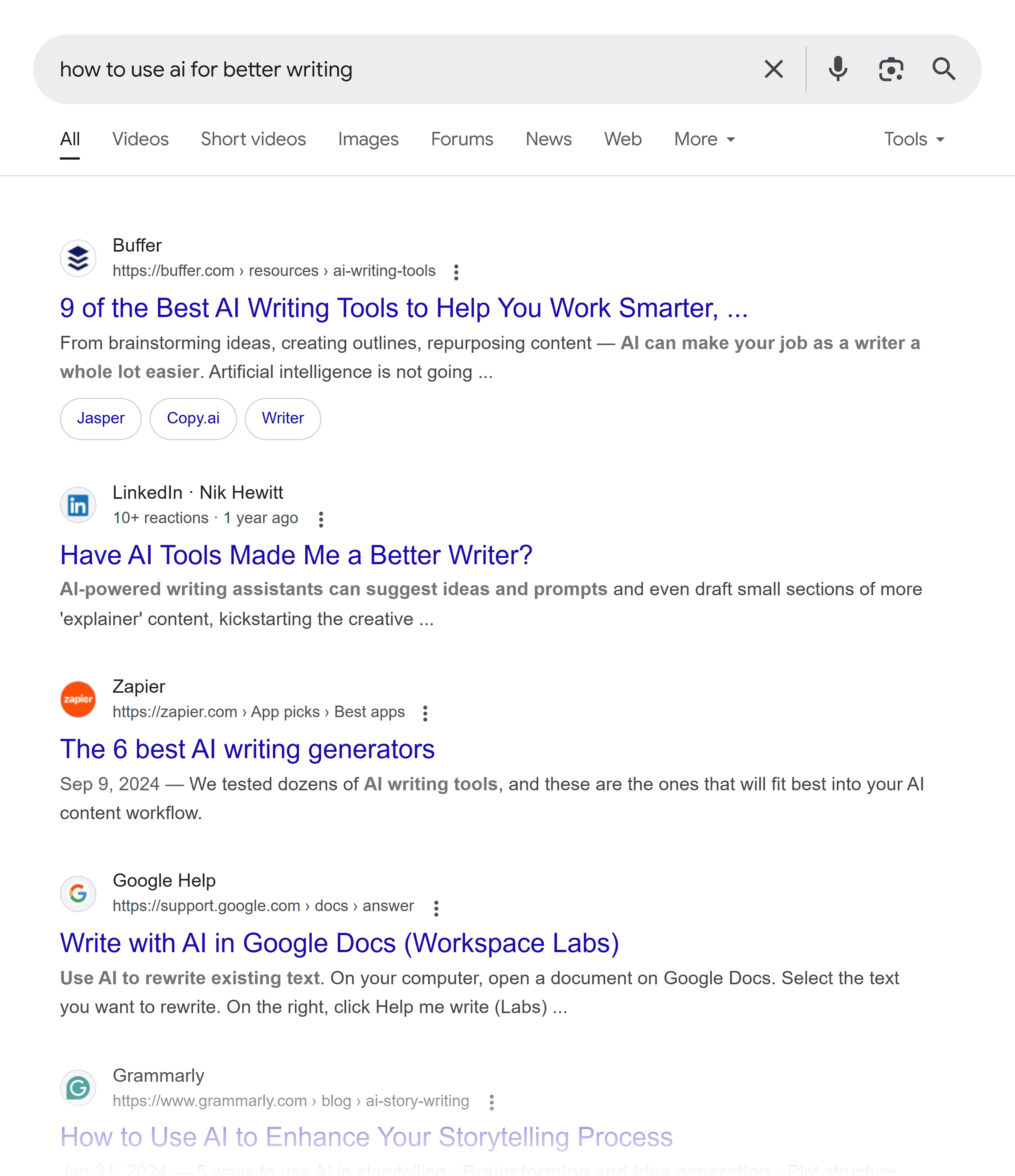This screenshot has width=1015, height=1176.
Task: Switch to the News tab
Action: coord(548,139)
